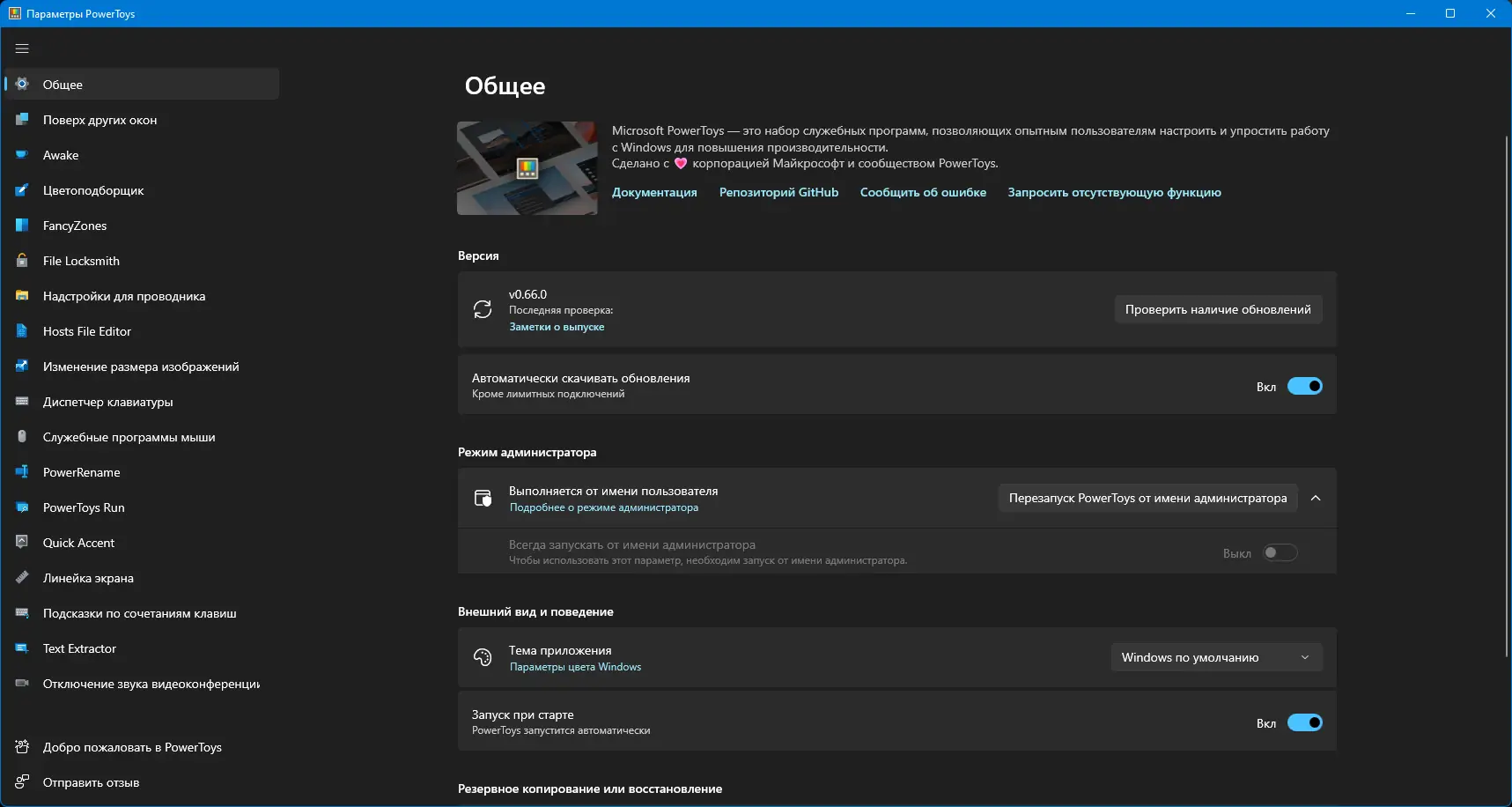The height and width of the screenshot is (807, 1512).
Task: Open PowerToys Run settings
Action: click(x=85, y=507)
